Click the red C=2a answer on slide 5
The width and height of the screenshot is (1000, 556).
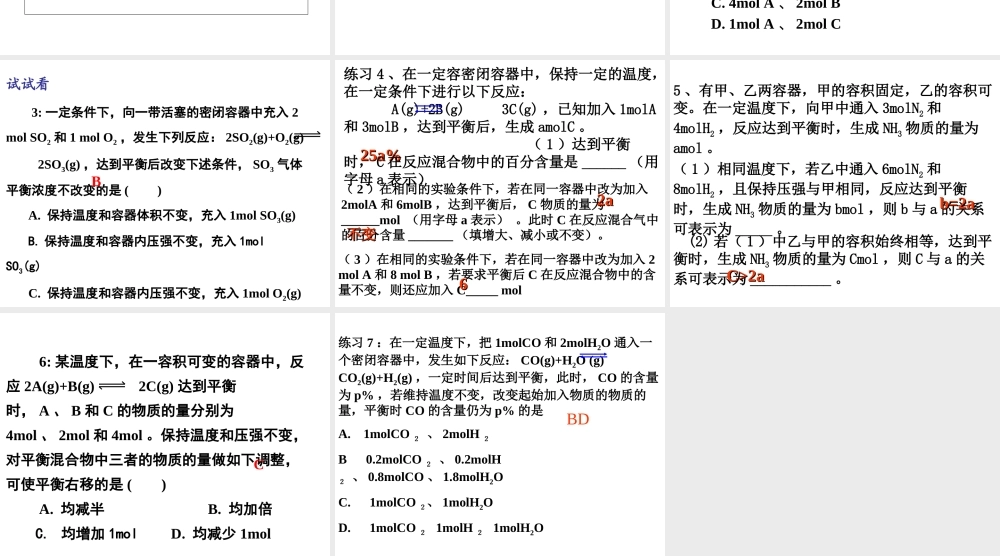tap(746, 276)
